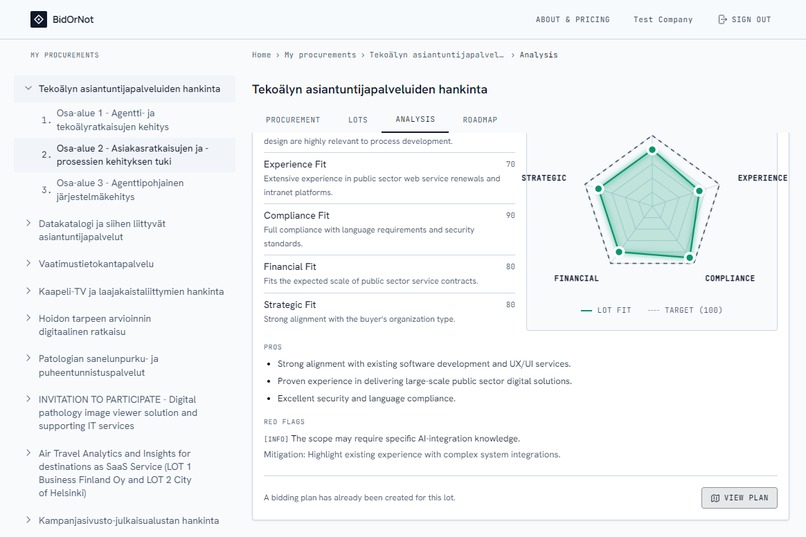Click STRATEGIC radar axis label
Image resolution: width=806 pixels, height=537 pixels.
click(544, 178)
